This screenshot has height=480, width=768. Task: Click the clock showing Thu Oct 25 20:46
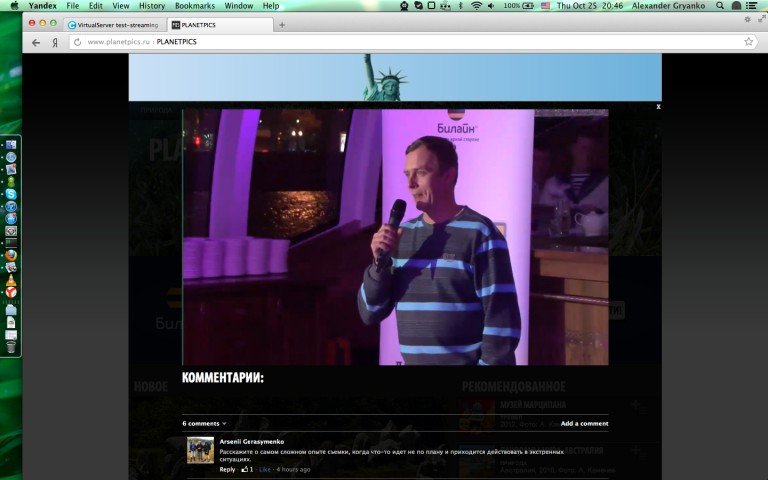coord(590,6)
